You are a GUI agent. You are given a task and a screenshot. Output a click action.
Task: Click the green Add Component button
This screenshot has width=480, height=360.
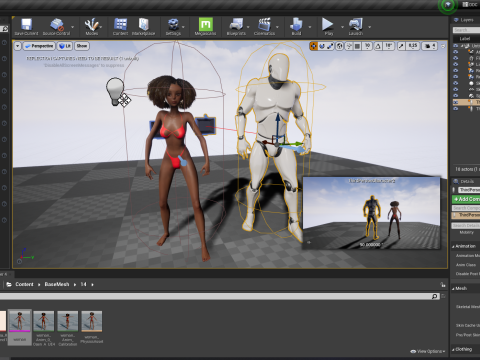point(466,199)
